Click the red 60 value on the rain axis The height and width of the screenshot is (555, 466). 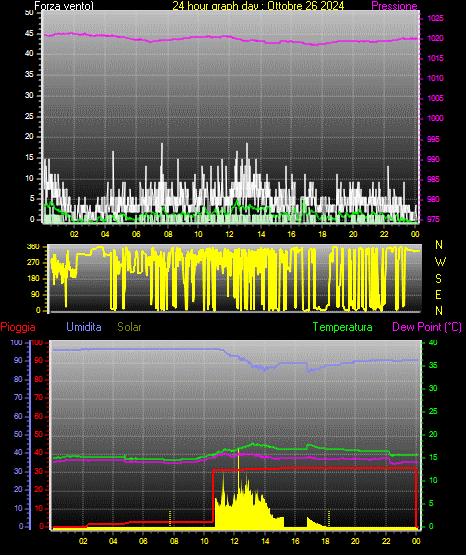[x=39, y=416]
